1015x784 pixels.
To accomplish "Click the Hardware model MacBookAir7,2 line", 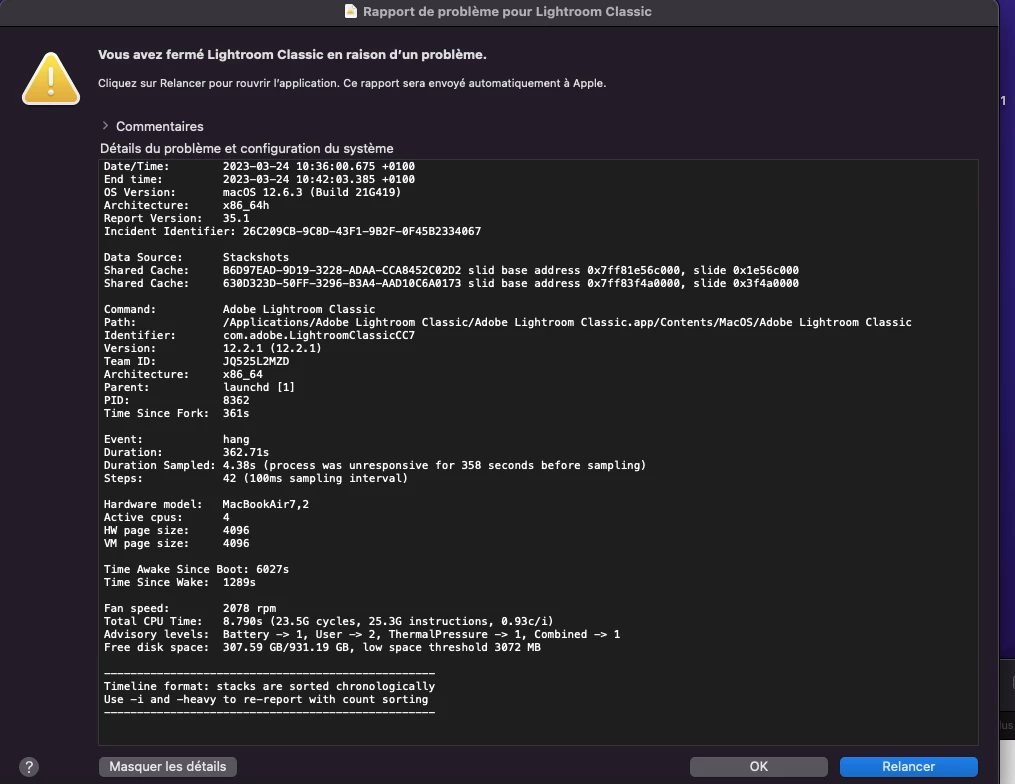I will pos(206,504).
